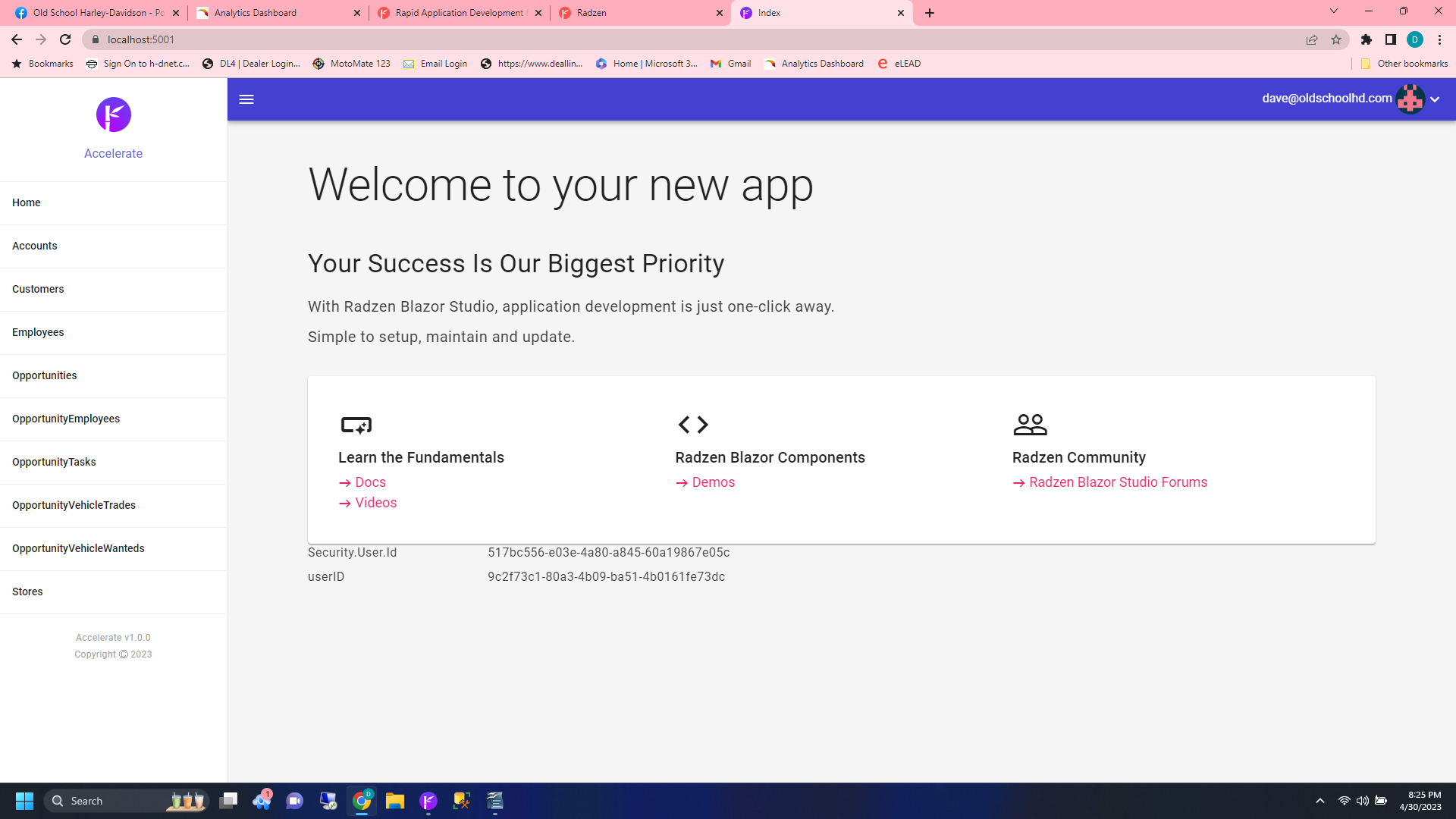This screenshot has width=1456, height=819.
Task: Open Radzen Blazor Studio Forums link
Action: 1118,482
